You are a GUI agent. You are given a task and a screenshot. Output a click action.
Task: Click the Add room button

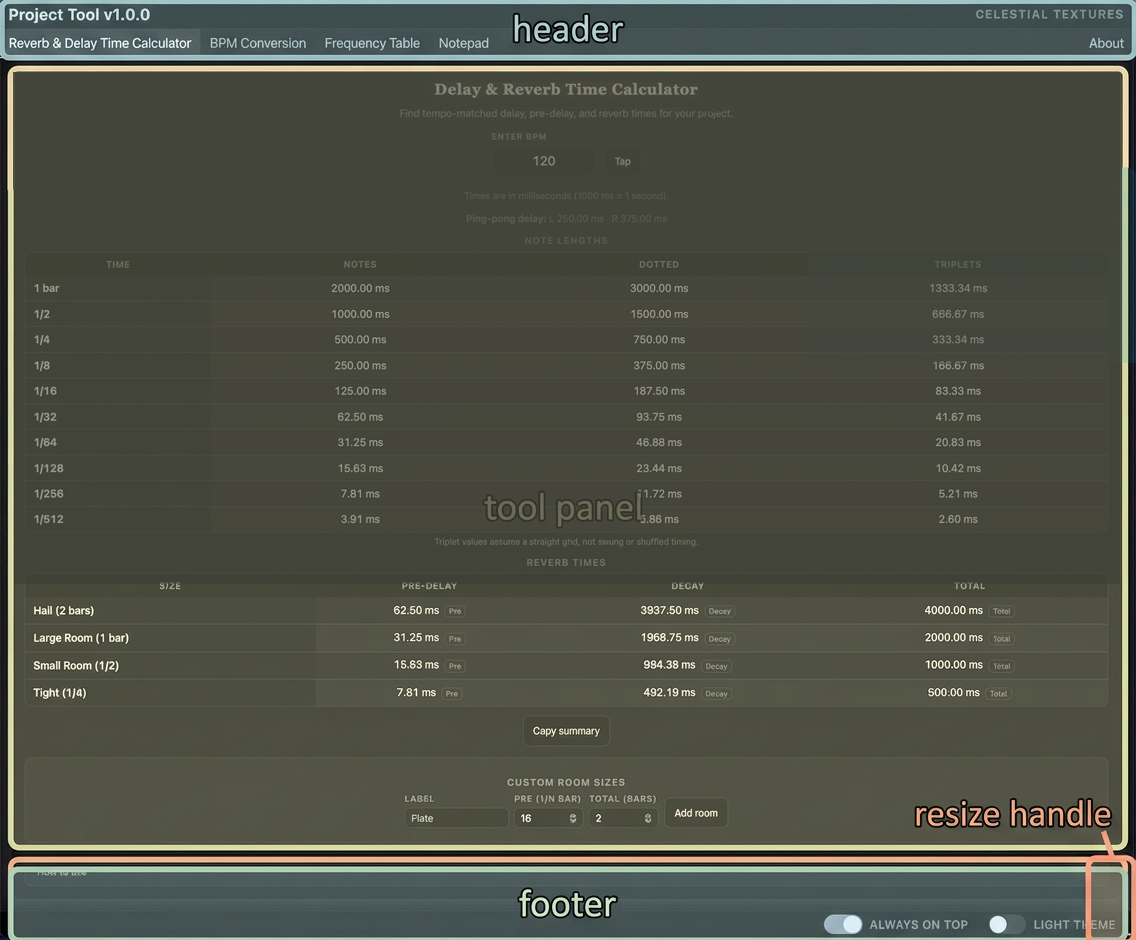(x=696, y=813)
